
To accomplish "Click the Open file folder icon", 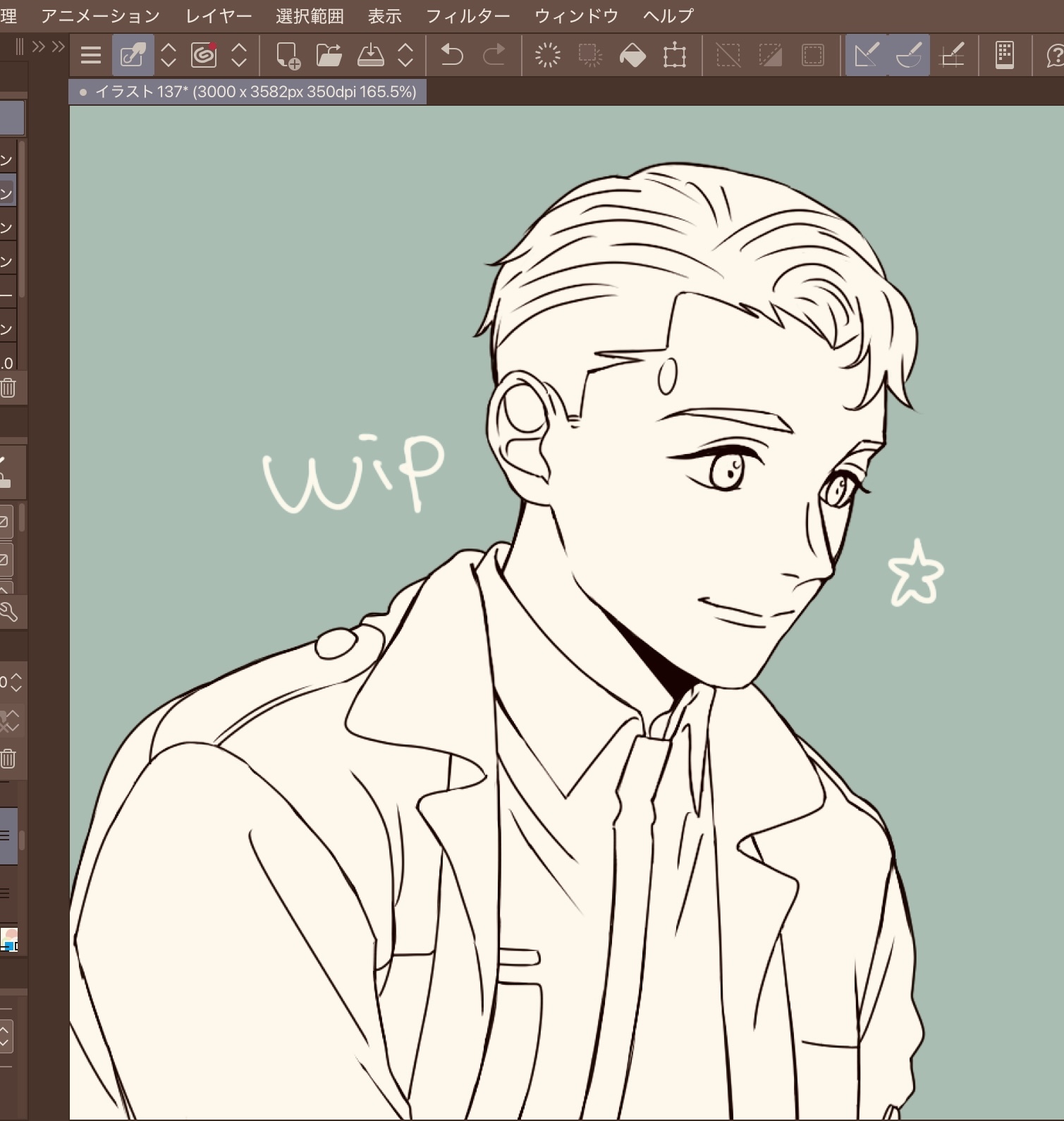I will (329, 55).
